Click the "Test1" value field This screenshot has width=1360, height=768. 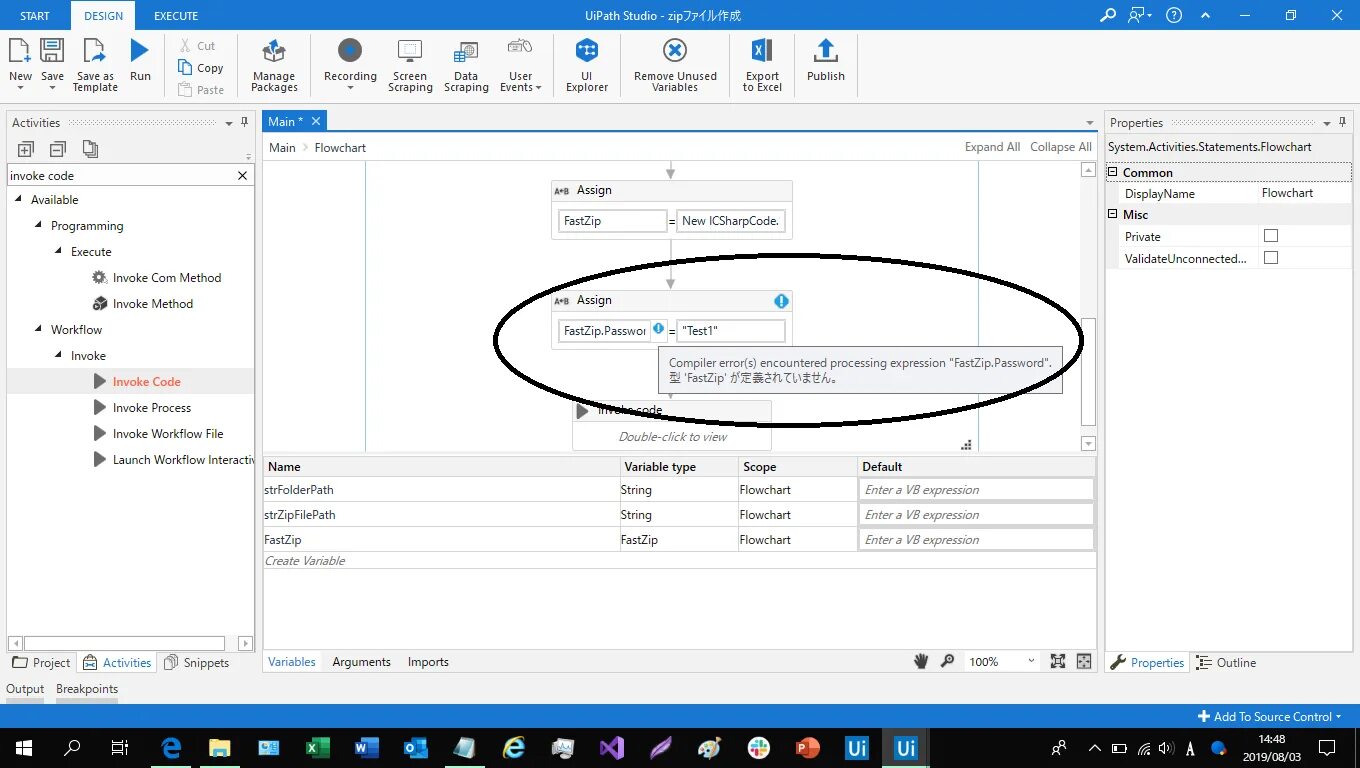(x=730, y=331)
